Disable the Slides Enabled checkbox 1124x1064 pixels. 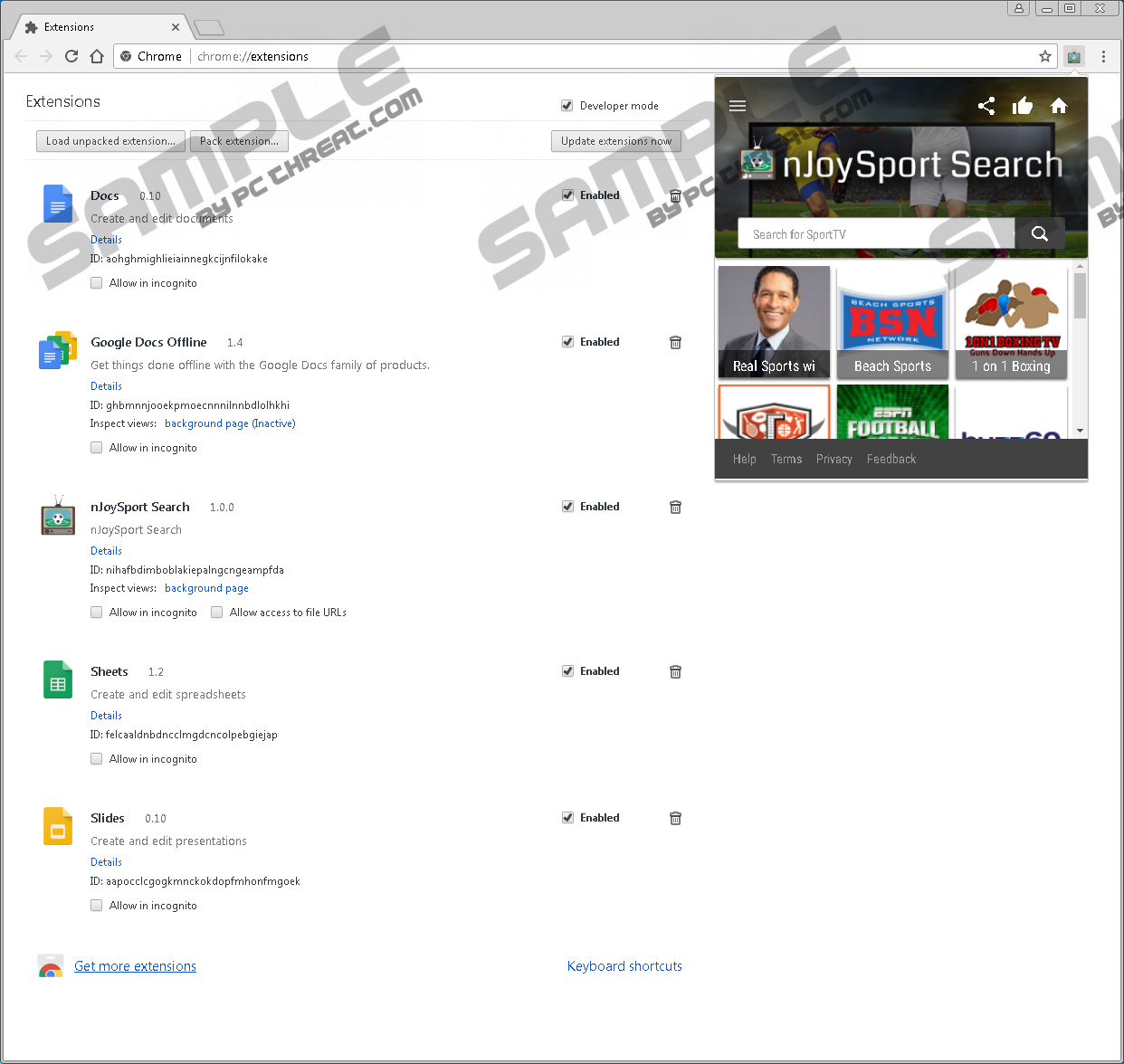coord(567,818)
